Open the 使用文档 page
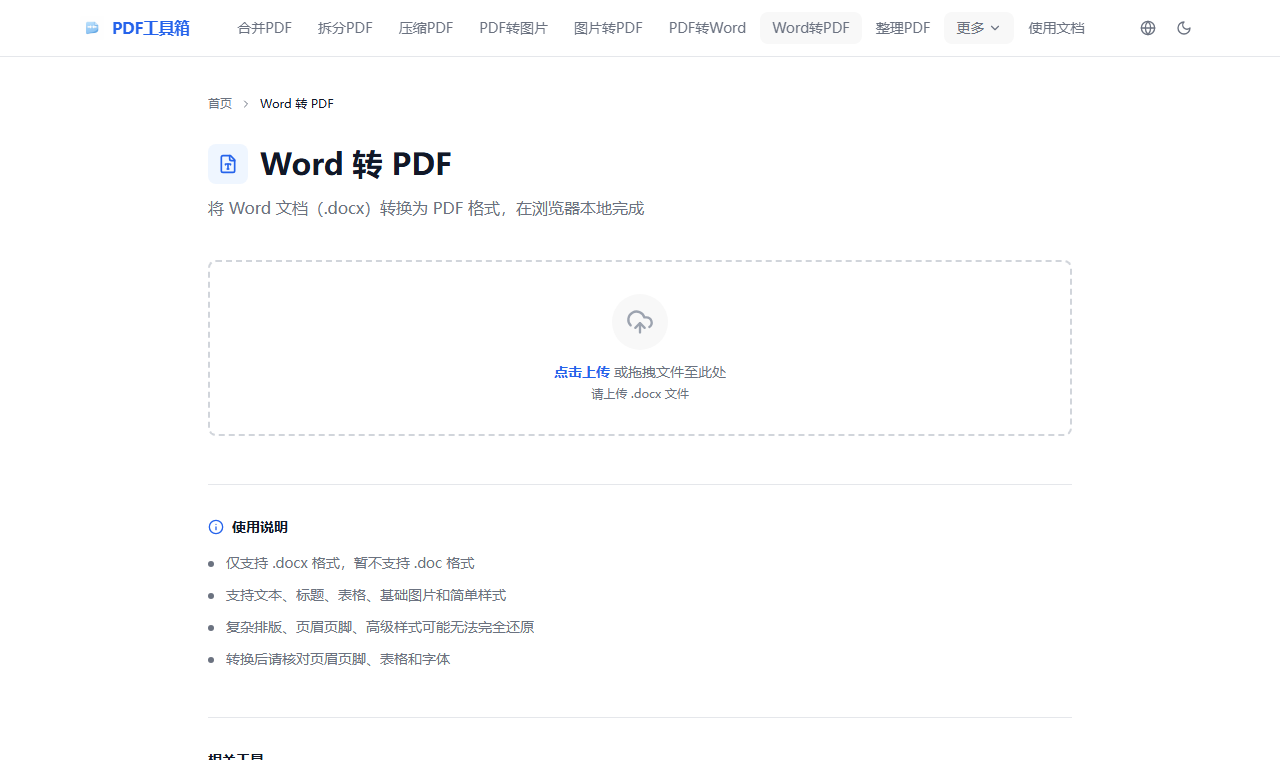 [x=1056, y=28]
